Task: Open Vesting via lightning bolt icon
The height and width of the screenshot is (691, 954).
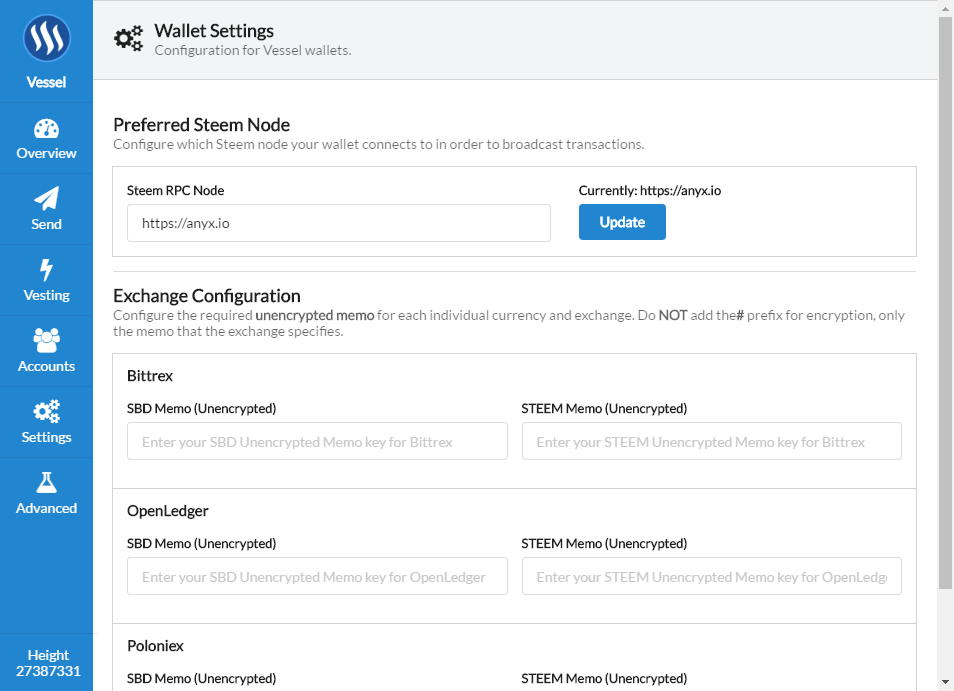Action: tap(46, 269)
